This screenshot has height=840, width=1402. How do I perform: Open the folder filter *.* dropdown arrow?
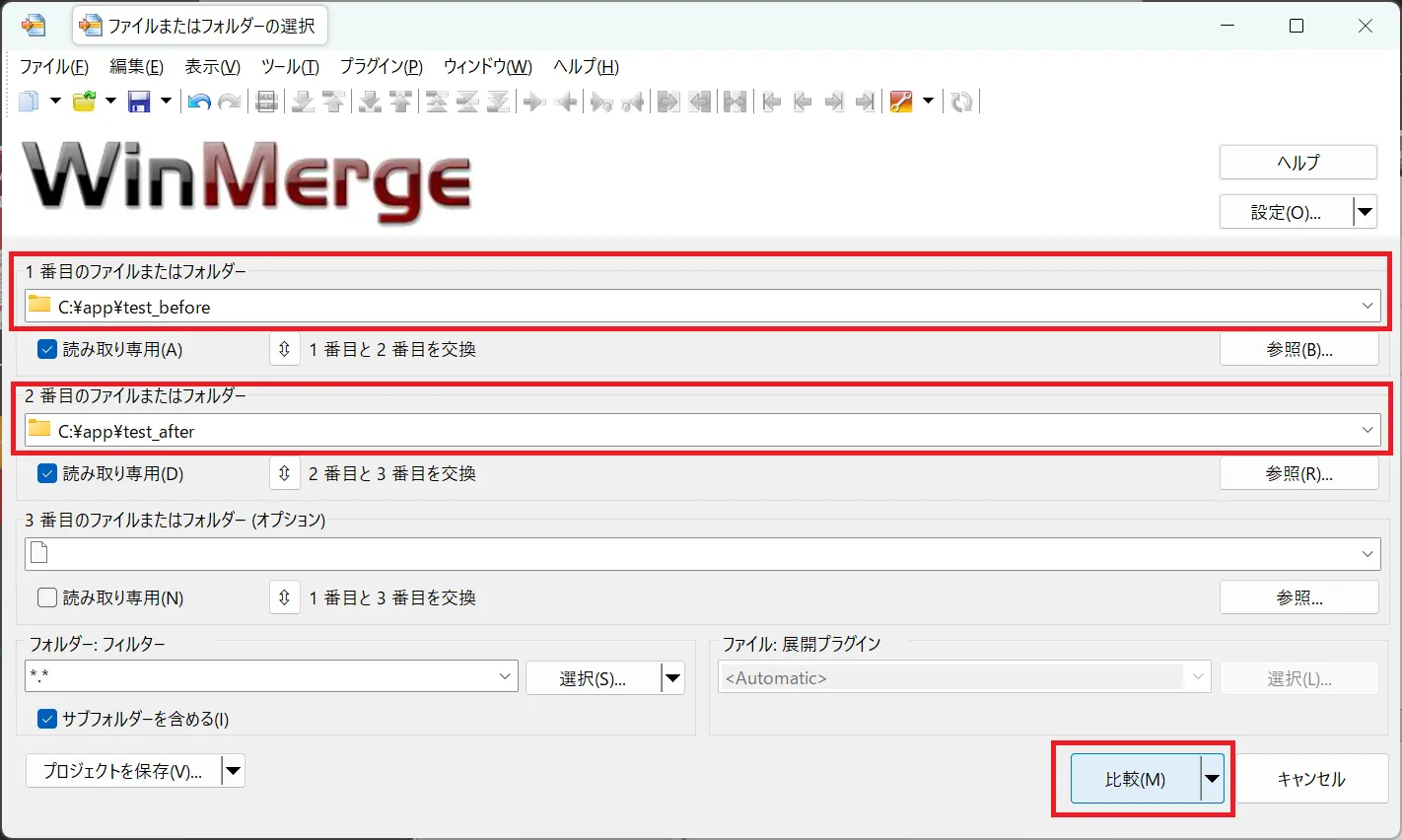click(x=505, y=676)
